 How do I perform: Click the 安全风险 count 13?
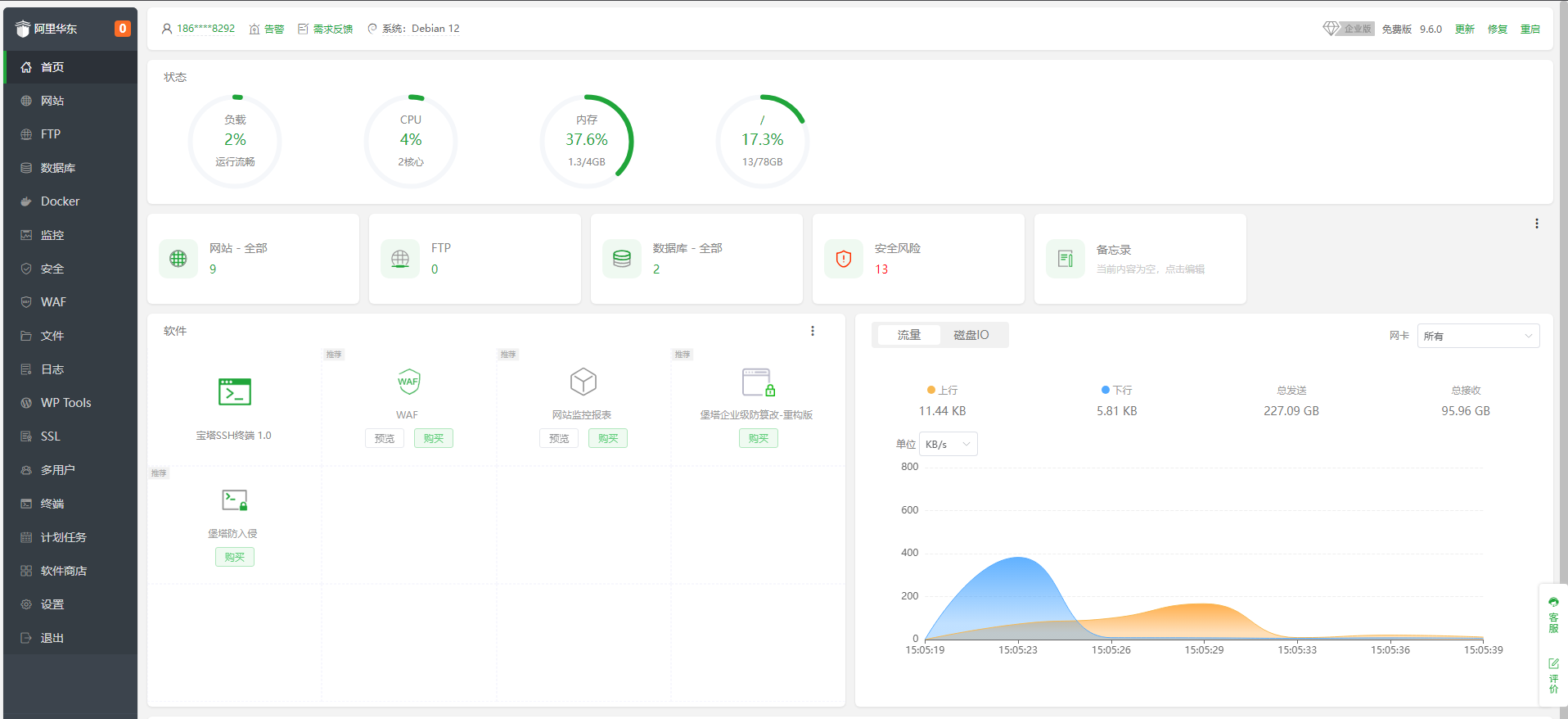tap(881, 269)
